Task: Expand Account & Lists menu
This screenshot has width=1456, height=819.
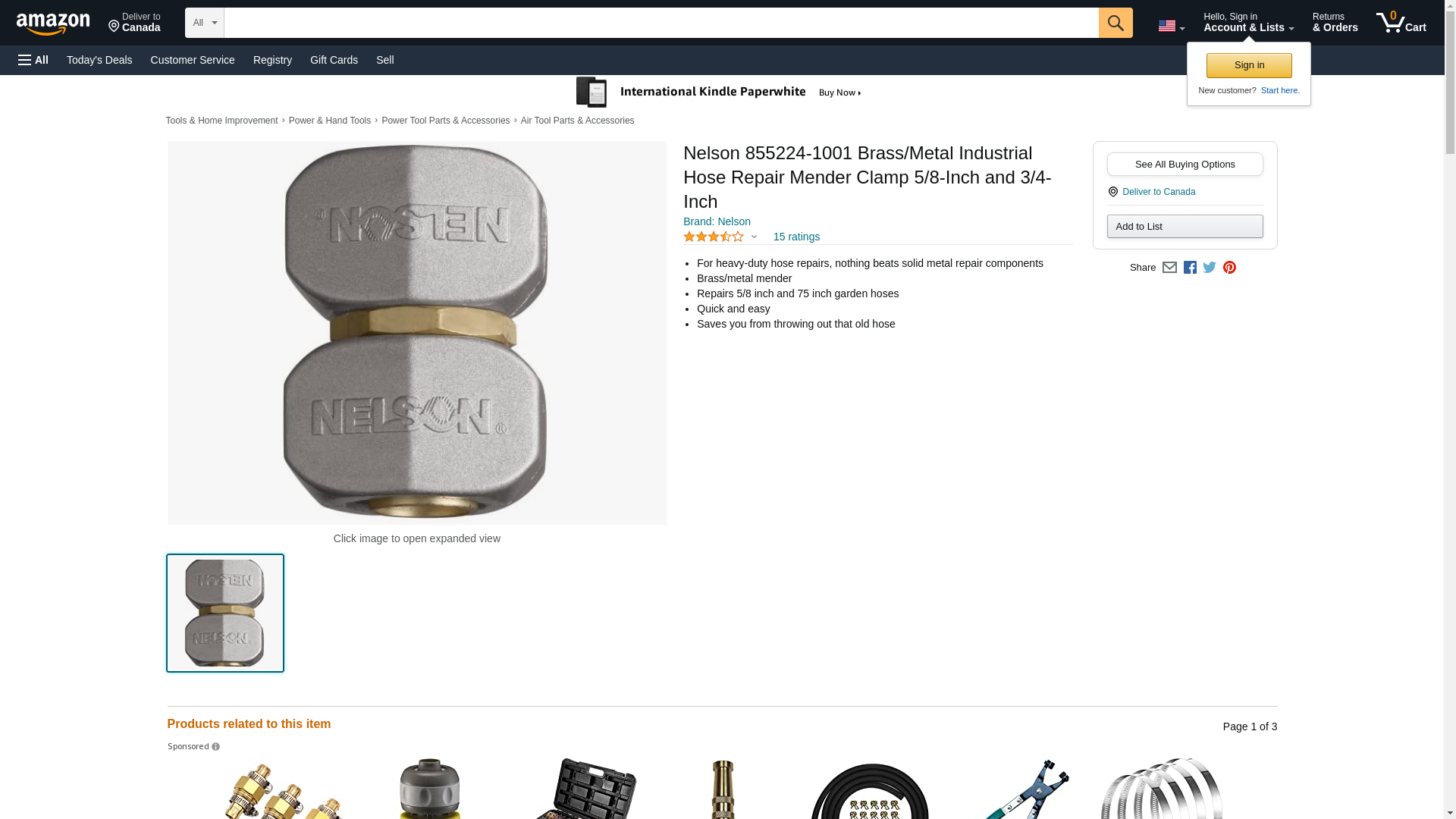Action: 1248,23
